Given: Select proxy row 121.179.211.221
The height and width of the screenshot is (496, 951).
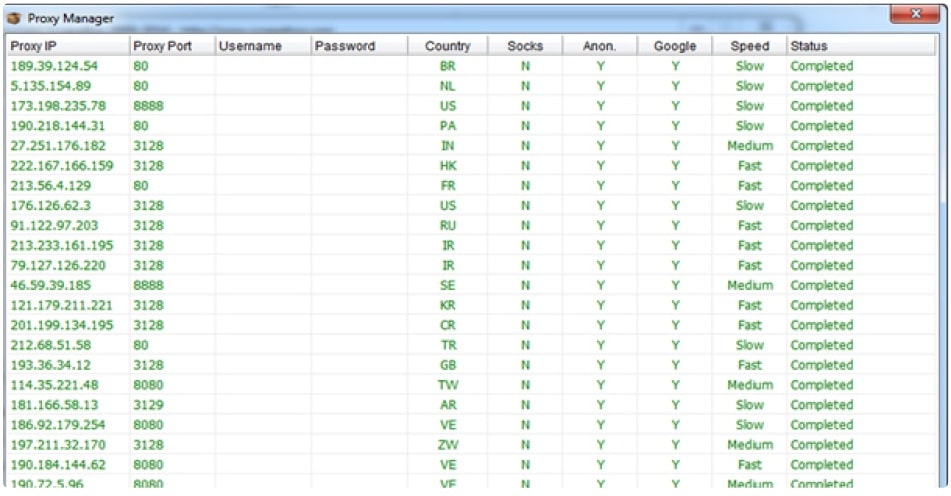Looking at the screenshot, I should click(x=472, y=306).
